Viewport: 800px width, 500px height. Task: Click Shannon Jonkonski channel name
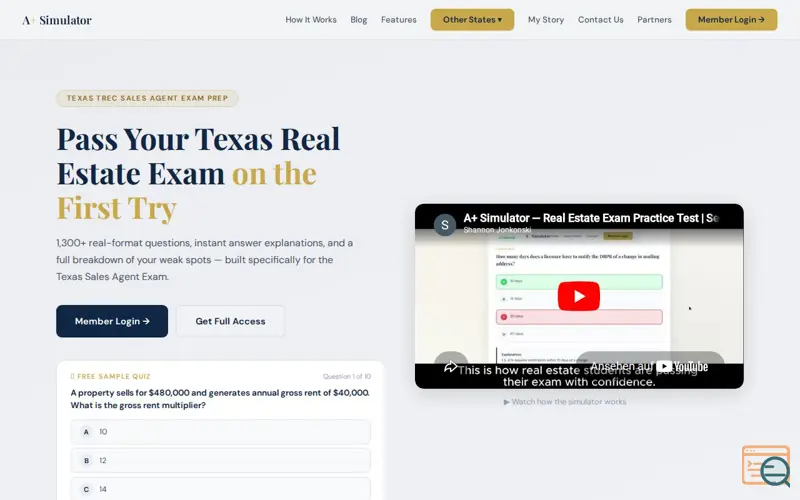tap(497, 230)
